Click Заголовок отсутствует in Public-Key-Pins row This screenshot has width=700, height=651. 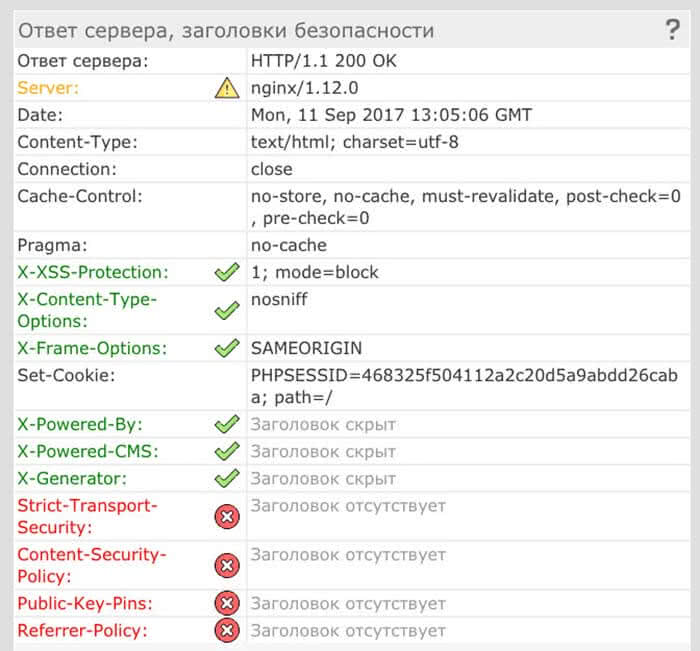click(348, 603)
